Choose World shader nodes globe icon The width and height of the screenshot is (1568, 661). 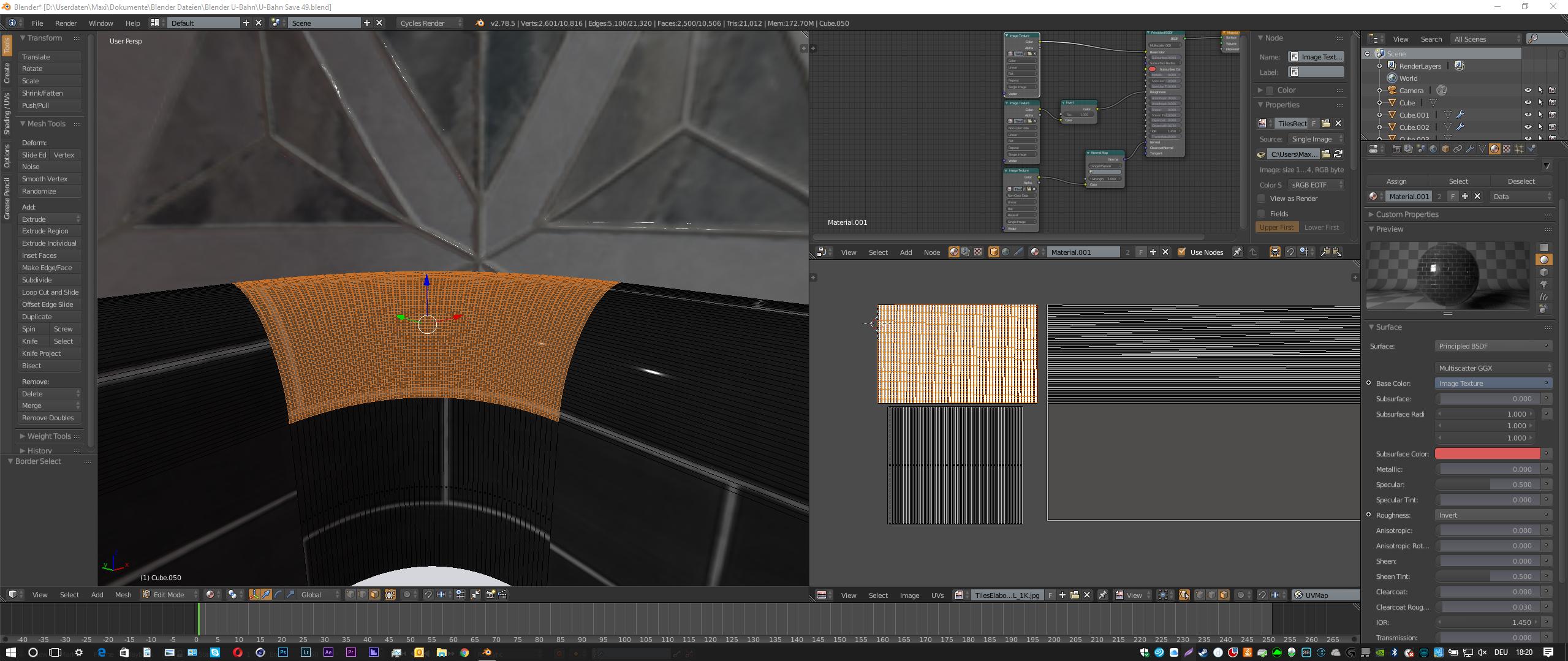click(1006, 252)
